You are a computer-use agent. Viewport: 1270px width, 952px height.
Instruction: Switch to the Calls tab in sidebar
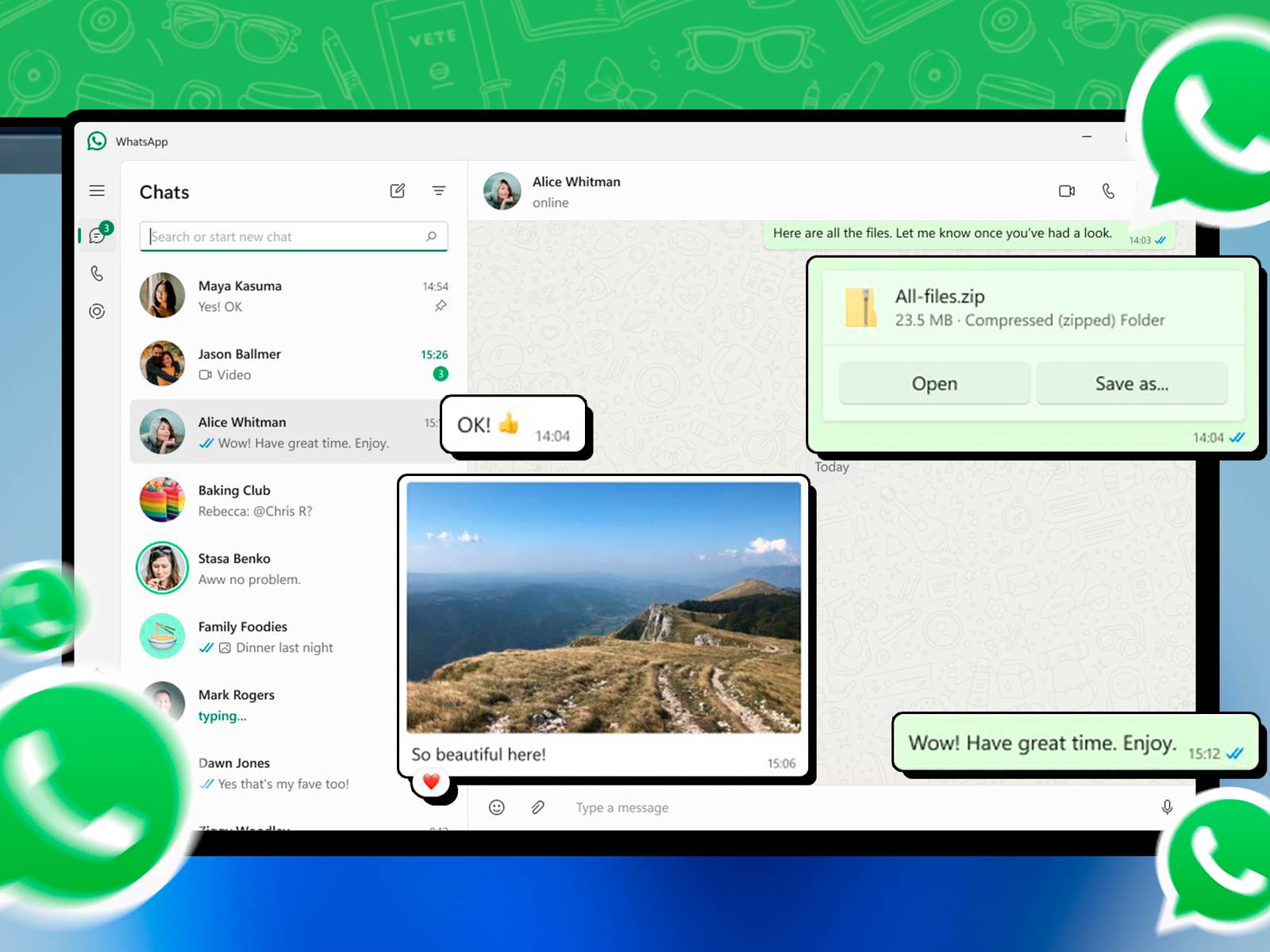pos(97,274)
